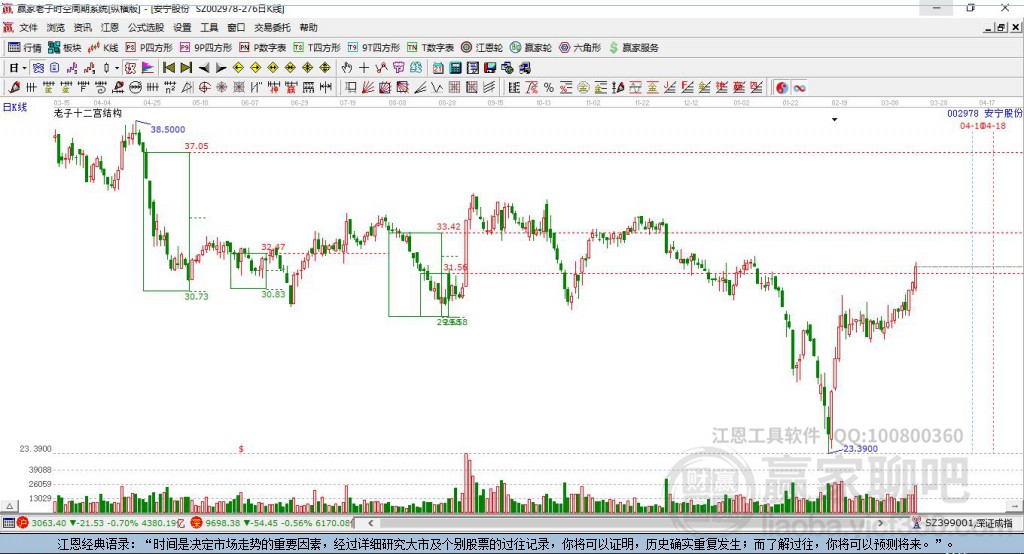
Task: Click the black dropdown triangle above chart
Action: 834,119
